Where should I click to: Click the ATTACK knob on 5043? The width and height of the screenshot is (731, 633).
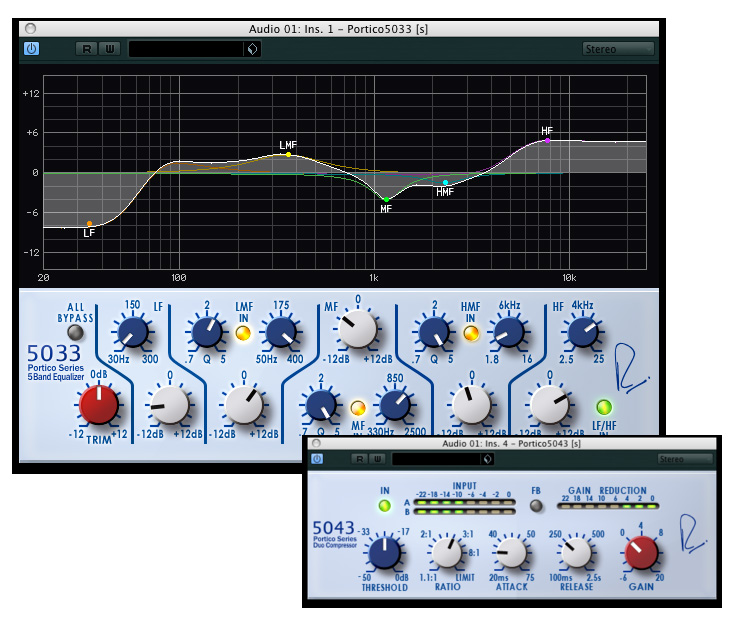(512, 552)
